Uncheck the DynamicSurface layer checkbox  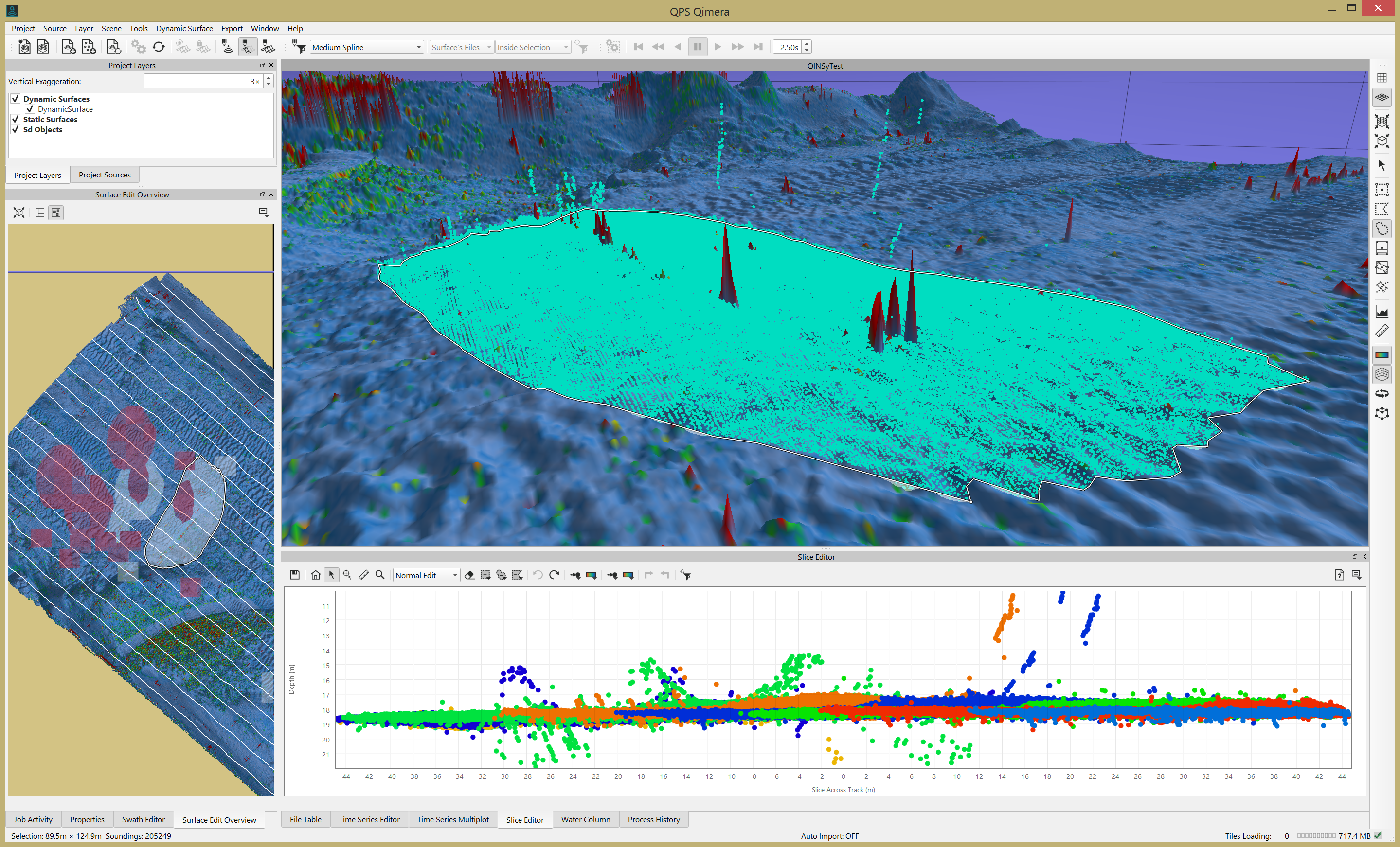click(x=30, y=109)
